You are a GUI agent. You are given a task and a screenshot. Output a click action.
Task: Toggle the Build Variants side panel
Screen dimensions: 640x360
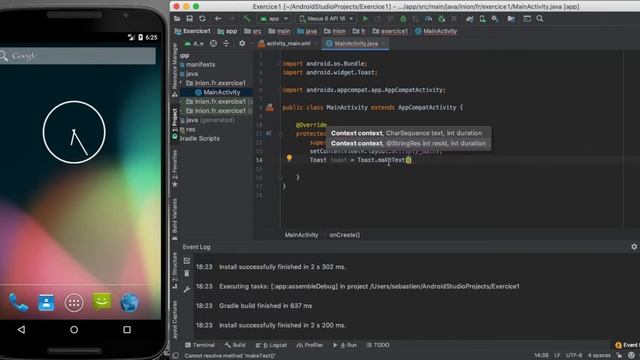click(x=175, y=219)
